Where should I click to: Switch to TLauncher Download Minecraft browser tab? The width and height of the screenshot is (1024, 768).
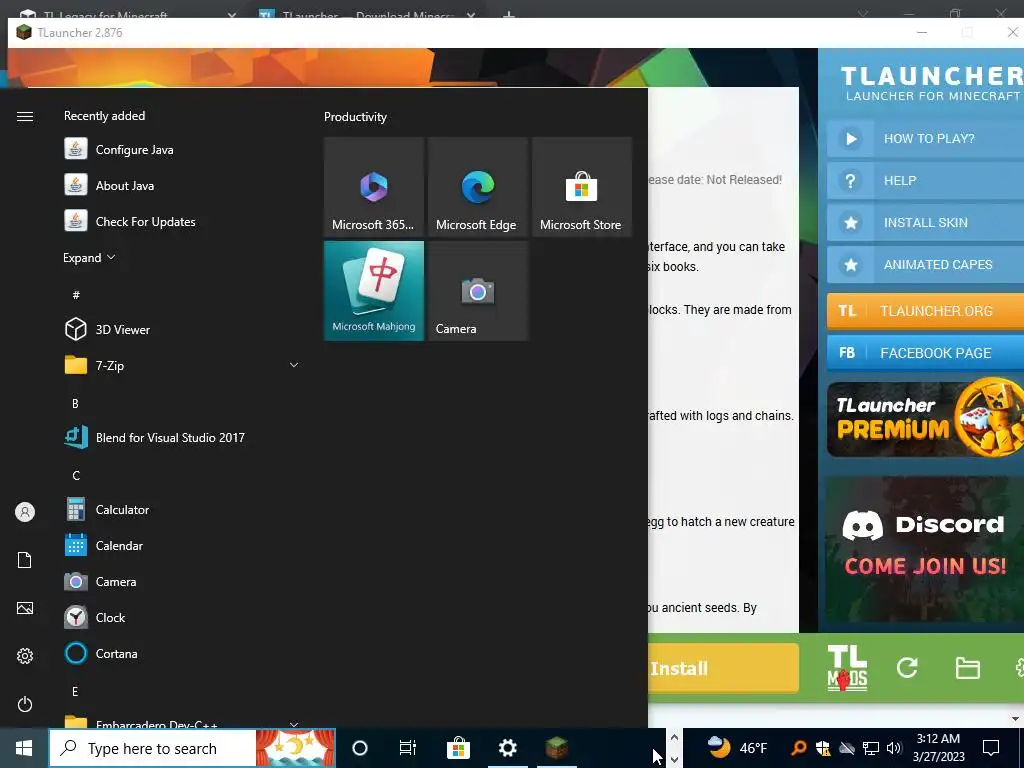(366, 14)
